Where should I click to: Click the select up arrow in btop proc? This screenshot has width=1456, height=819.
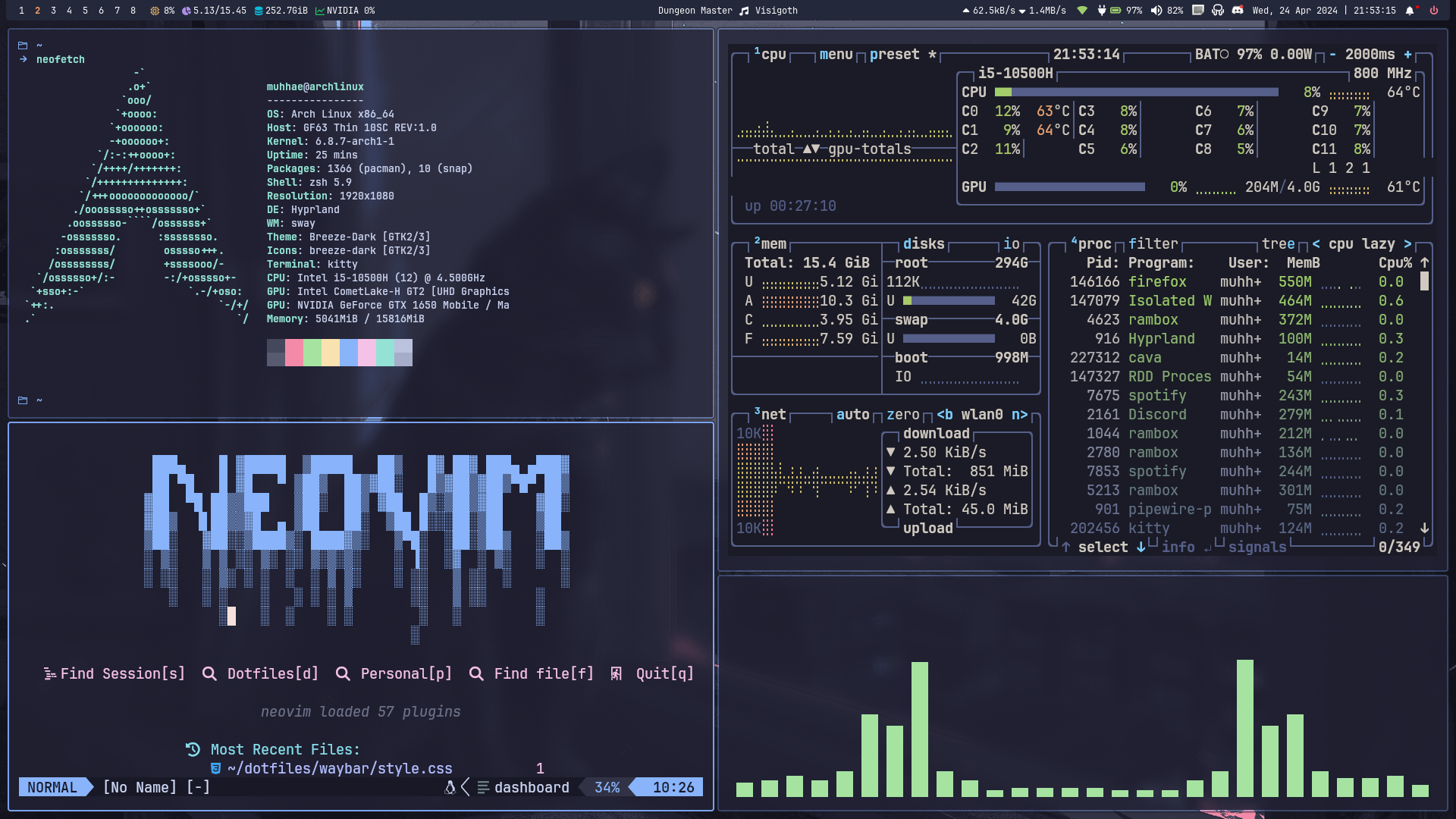click(x=1065, y=547)
